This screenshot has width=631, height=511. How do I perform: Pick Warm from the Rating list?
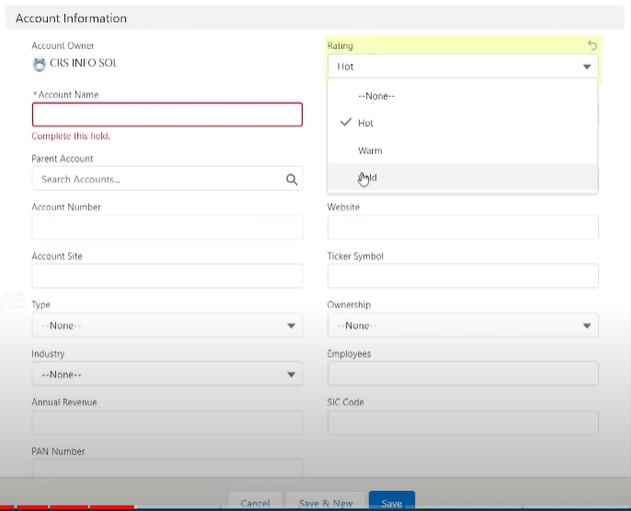tap(370, 151)
